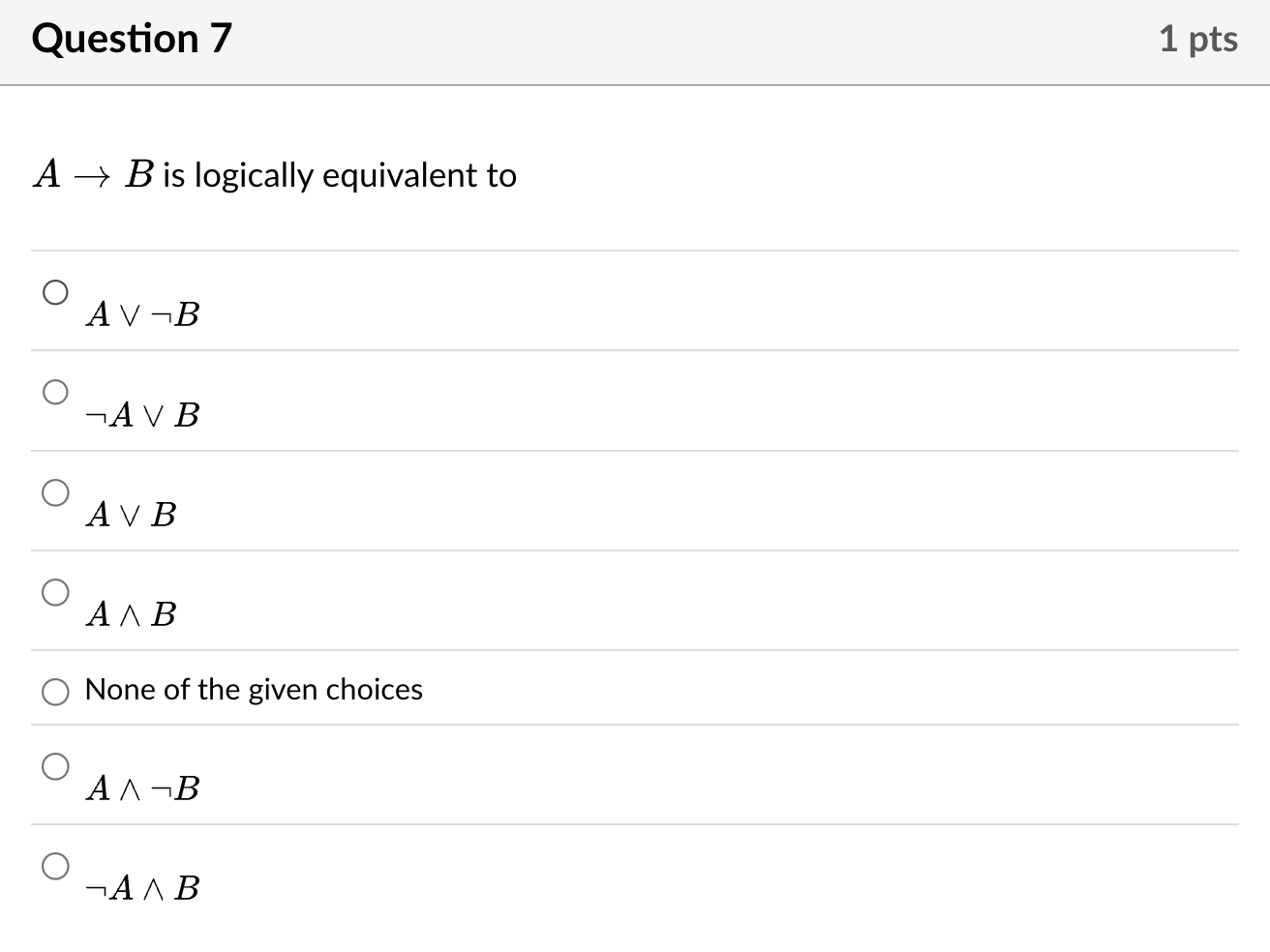
Task: Click the answer text A ∨ ¬B
Action: pyautogui.click(x=142, y=312)
